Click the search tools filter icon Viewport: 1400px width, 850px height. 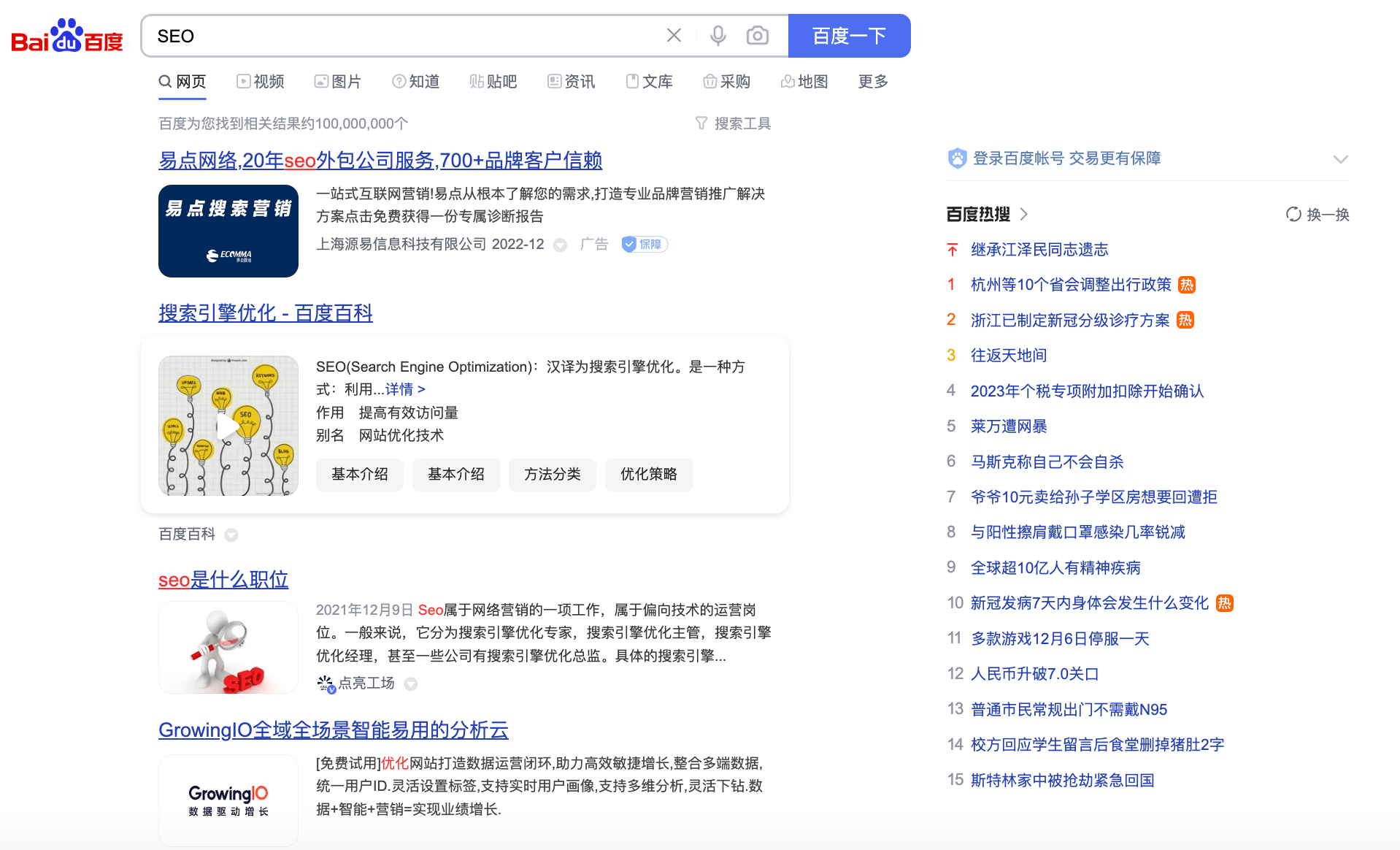(x=701, y=123)
